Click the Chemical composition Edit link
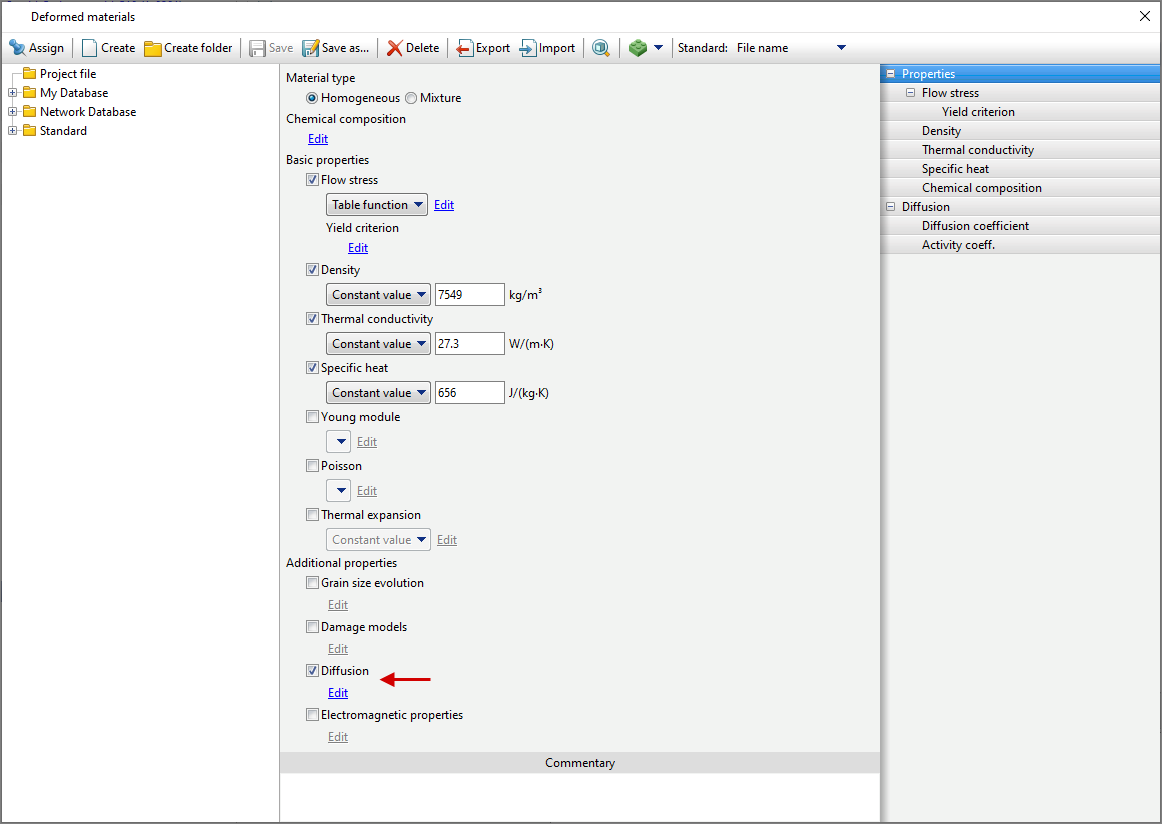This screenshot has height=824, width=1162. 318,139
